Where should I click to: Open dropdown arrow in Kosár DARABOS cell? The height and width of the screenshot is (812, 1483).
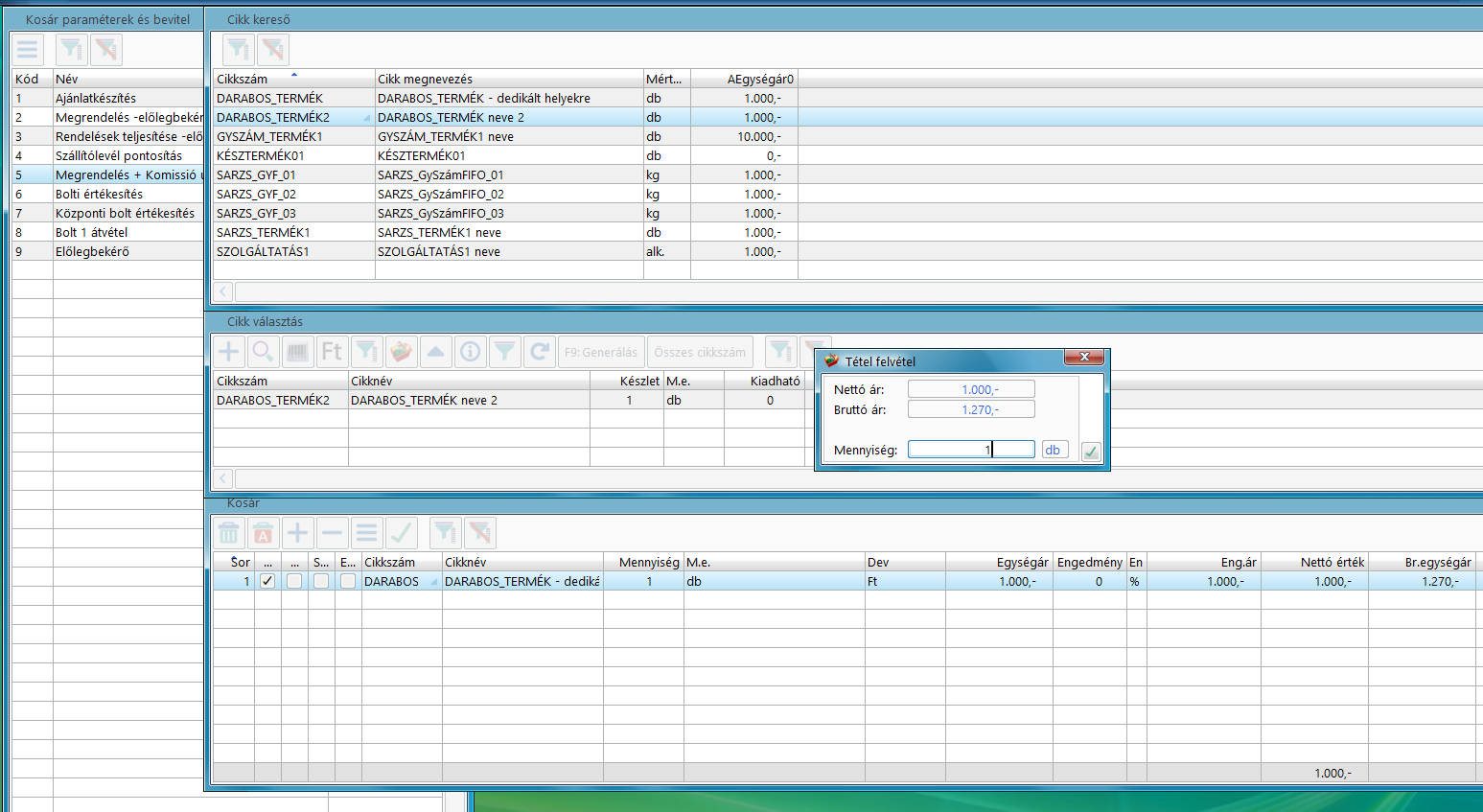point(434,582)
